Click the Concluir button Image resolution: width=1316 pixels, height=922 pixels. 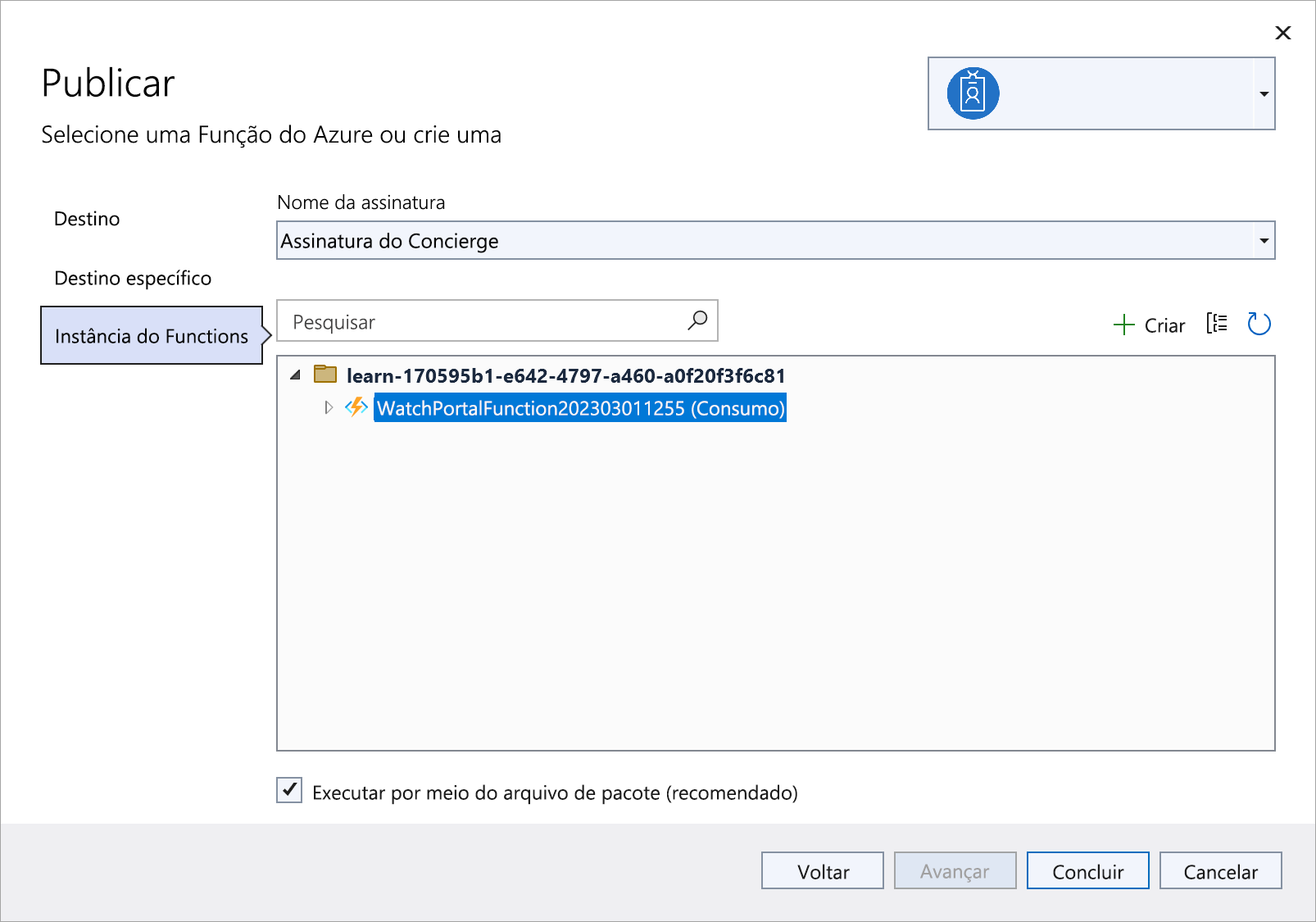1088,870
